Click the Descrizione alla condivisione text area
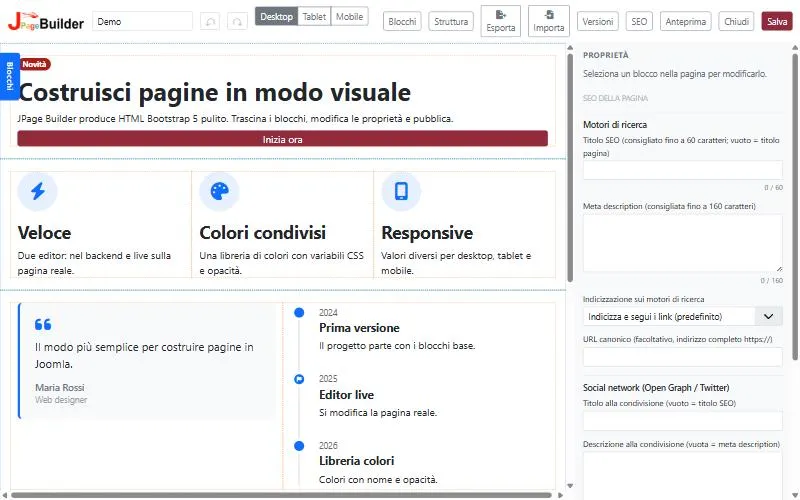Screen dimensions: 800x500 click(683, 476)
